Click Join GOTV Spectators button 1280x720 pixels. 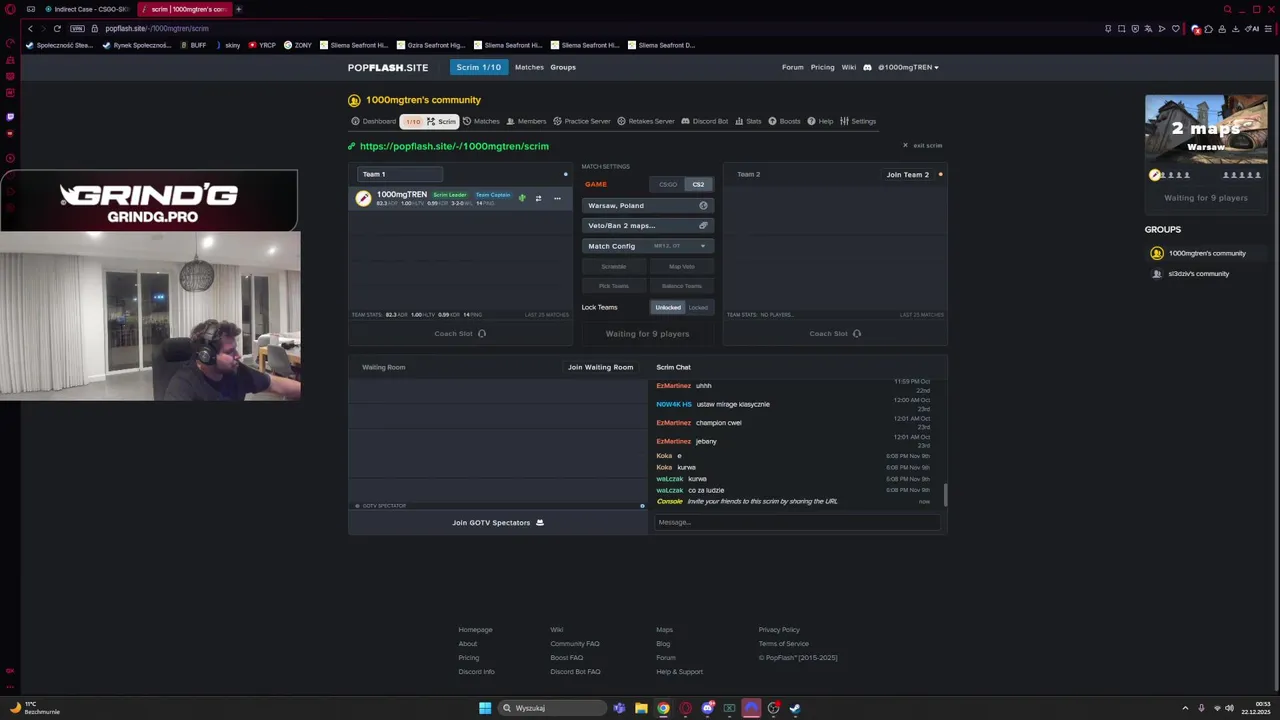(x=498, y=522)
